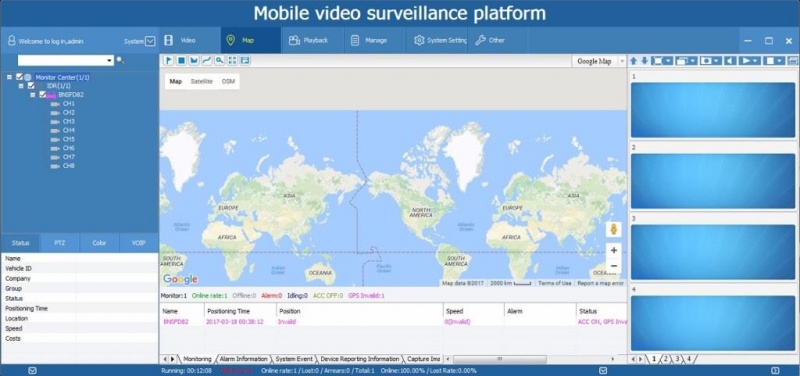Screen dimensions: 800x376
Task: Uncheck the IDR(1/1) group checkbox
Action: pyautogui.click(x=31, y=86)
